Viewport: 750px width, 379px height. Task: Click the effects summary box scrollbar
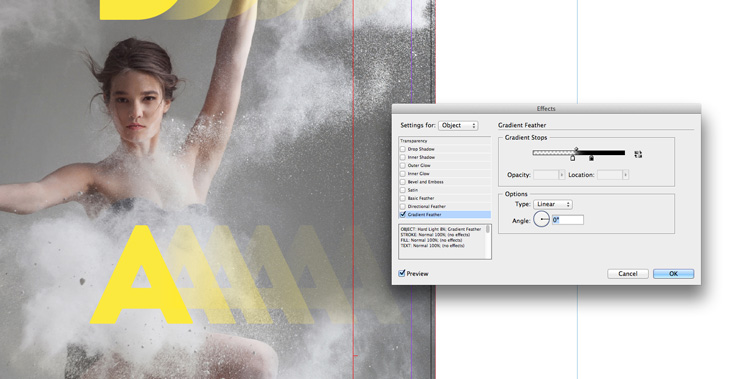coord(488,241)
